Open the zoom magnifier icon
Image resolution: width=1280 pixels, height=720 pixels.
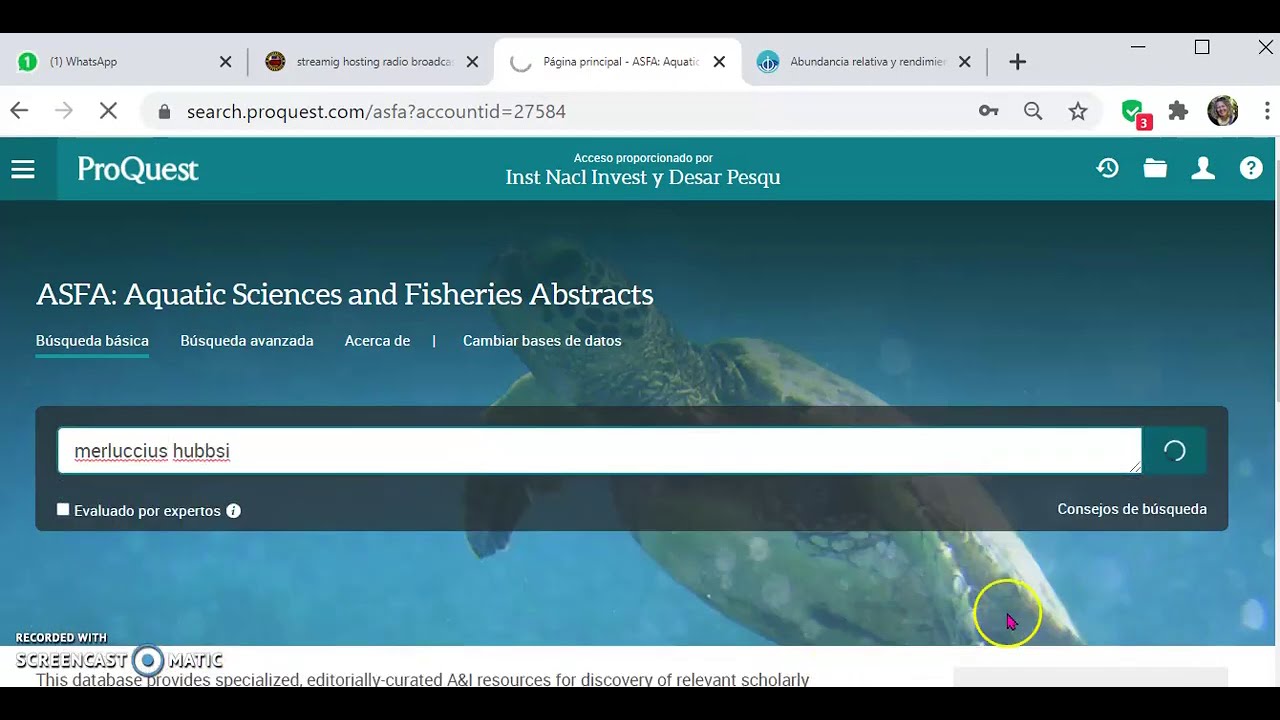(x=1033, y=111)
